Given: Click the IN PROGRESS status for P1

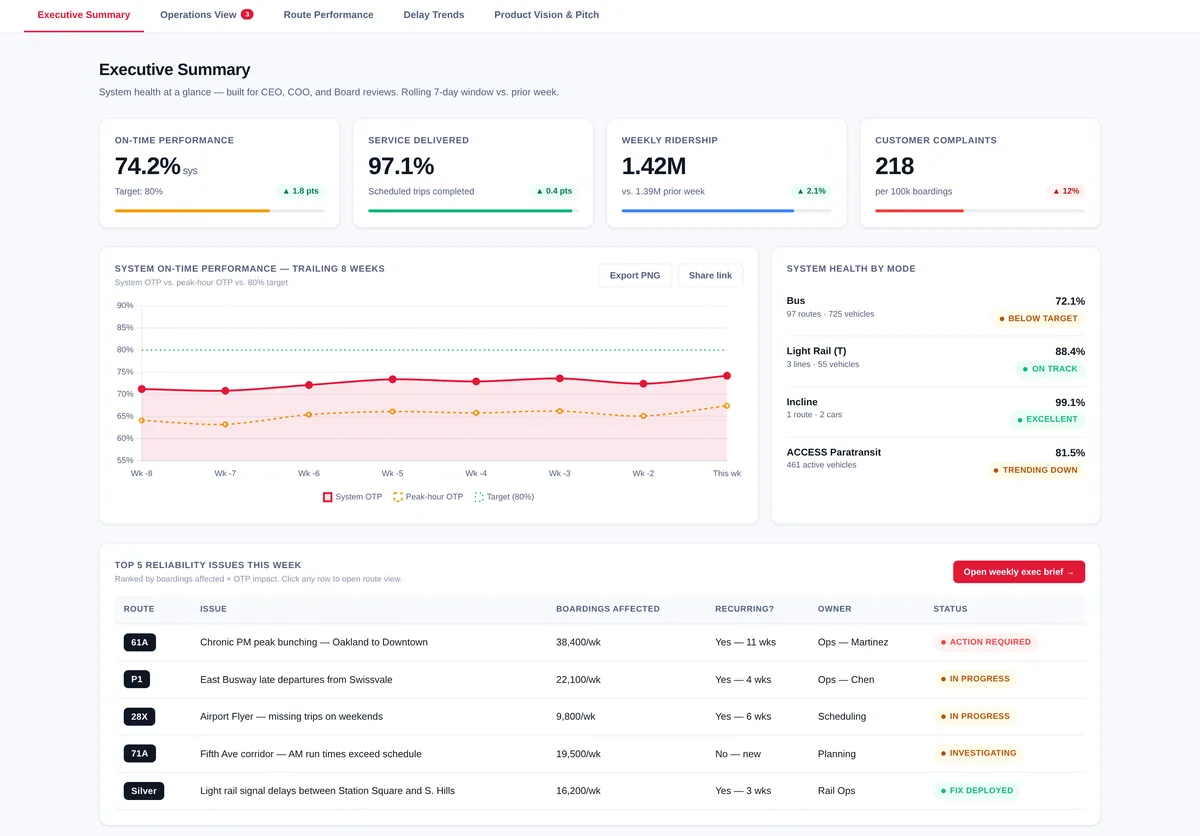Looking at the screenshot, I should [x=975, y=679].
